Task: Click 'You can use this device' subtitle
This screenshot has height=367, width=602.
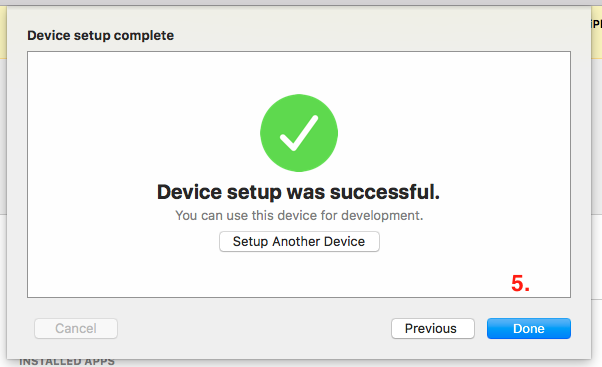Action: tap(299, 215)
